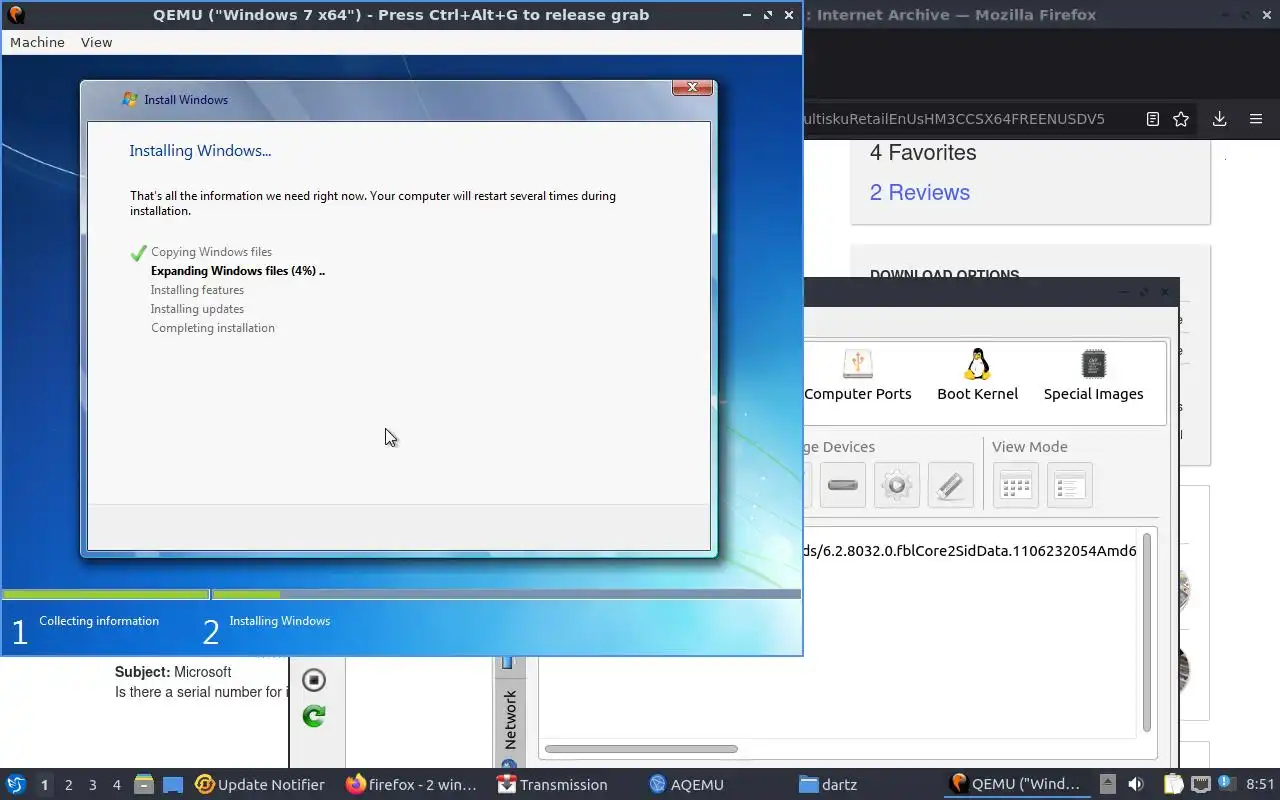Image resolution: width=1280 pixels, height=800 pixels.
Task: Click the AQEMU horizontal scrollbar
Action: tap(641, 749)
